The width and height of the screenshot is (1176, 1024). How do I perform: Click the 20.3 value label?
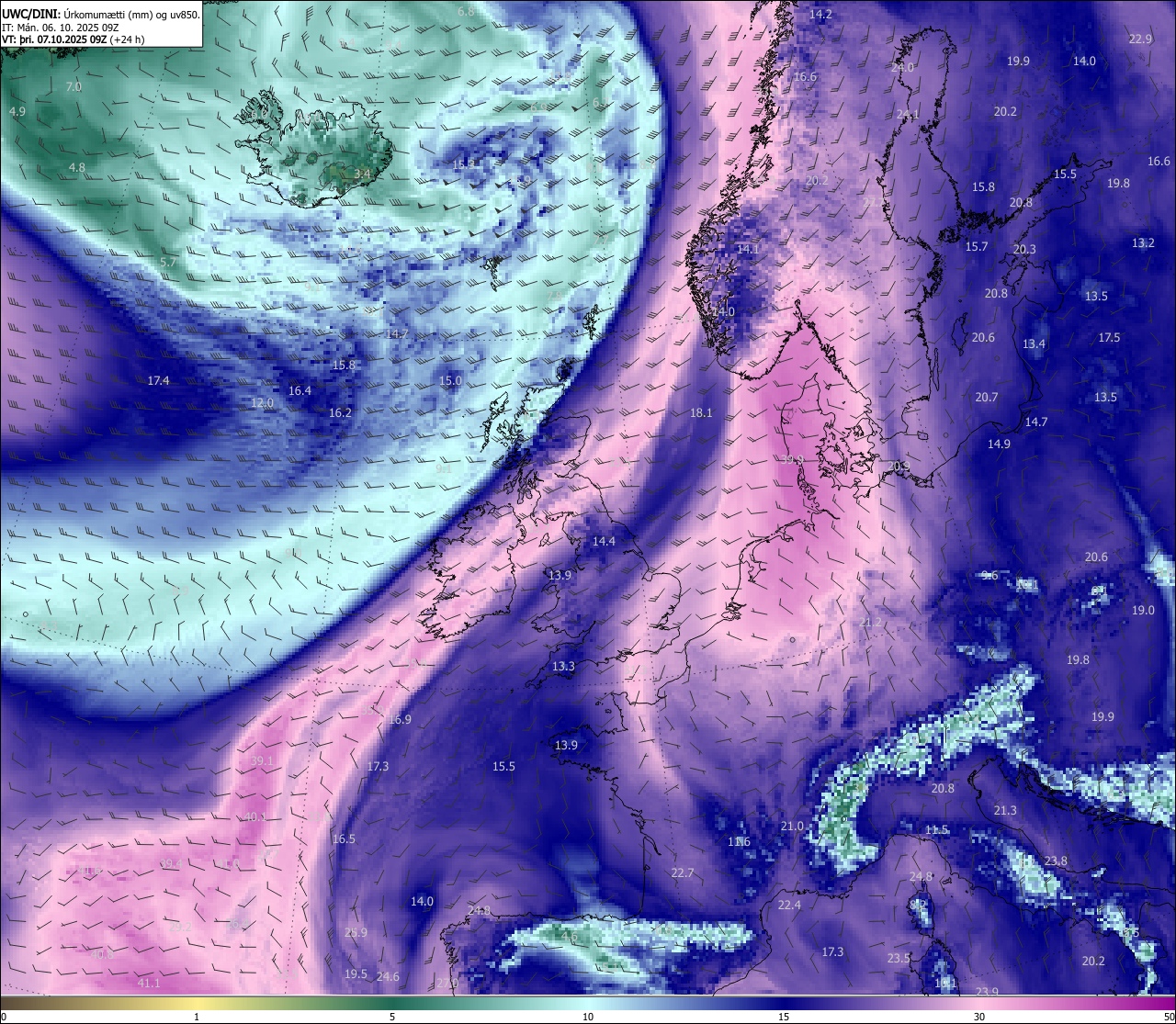click(x=1024, y=250)
